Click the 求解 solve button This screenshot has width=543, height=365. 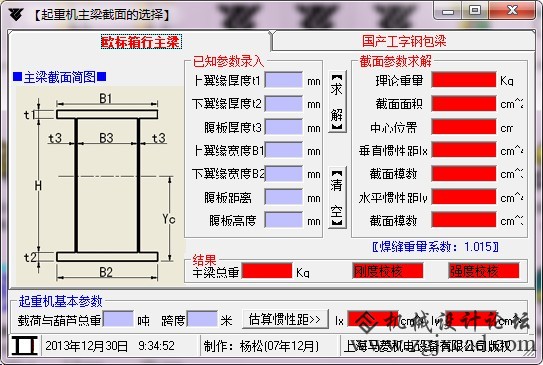[x=337, y=102]
